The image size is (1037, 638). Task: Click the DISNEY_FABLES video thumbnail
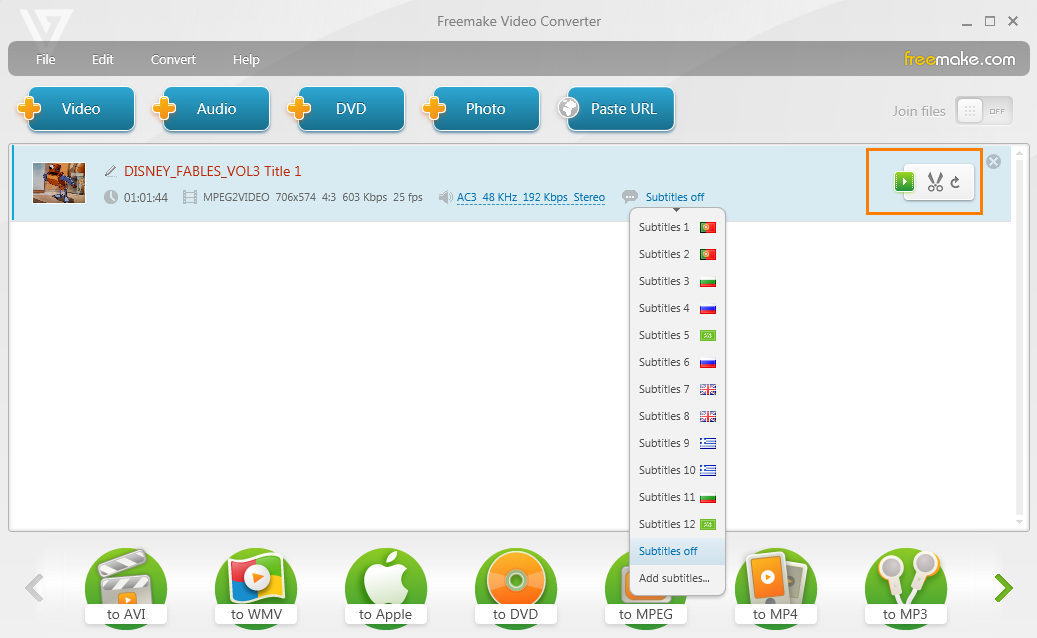[59, 183]
